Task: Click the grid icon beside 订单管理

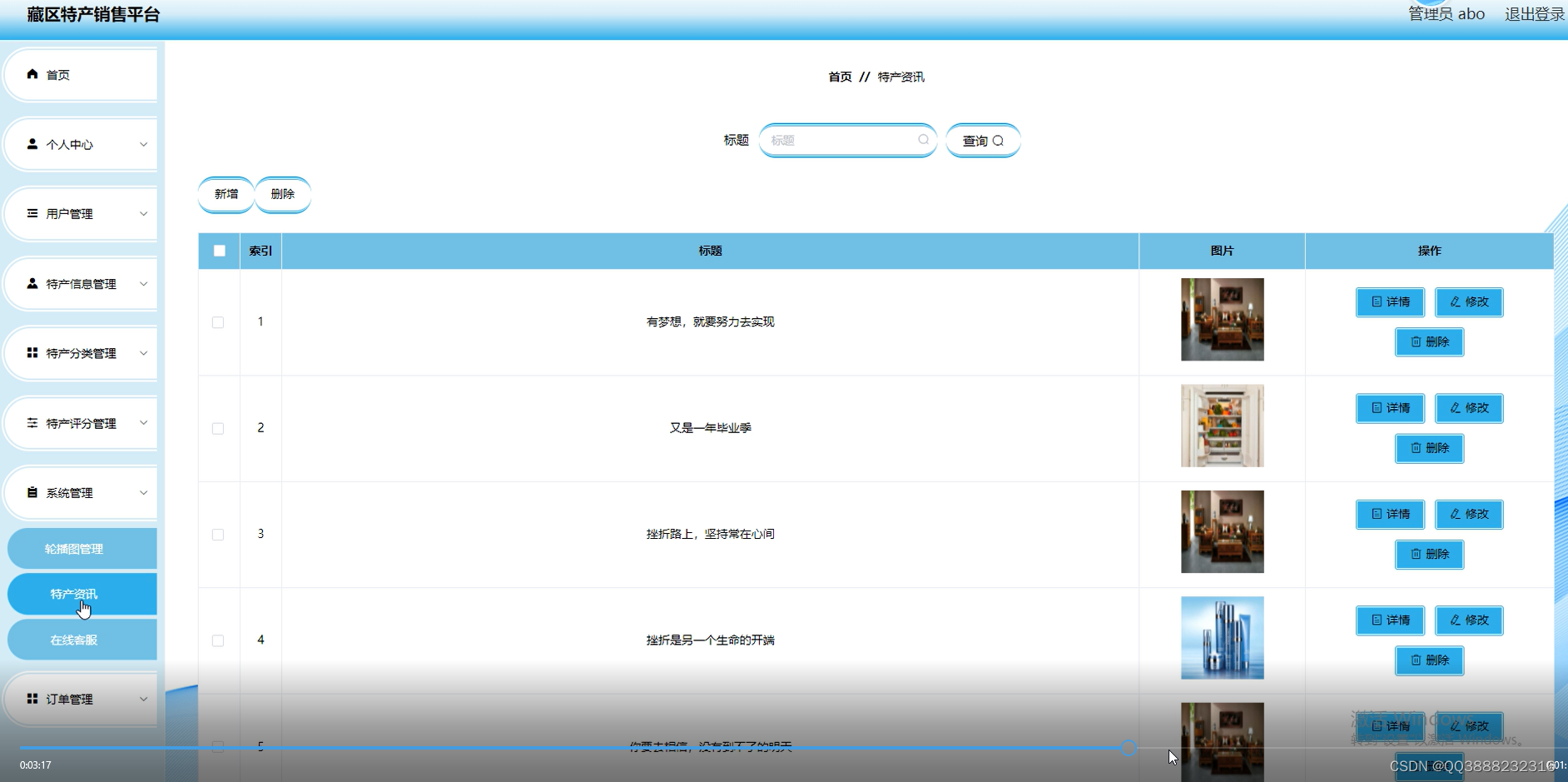Action: (x=32, y=699)
